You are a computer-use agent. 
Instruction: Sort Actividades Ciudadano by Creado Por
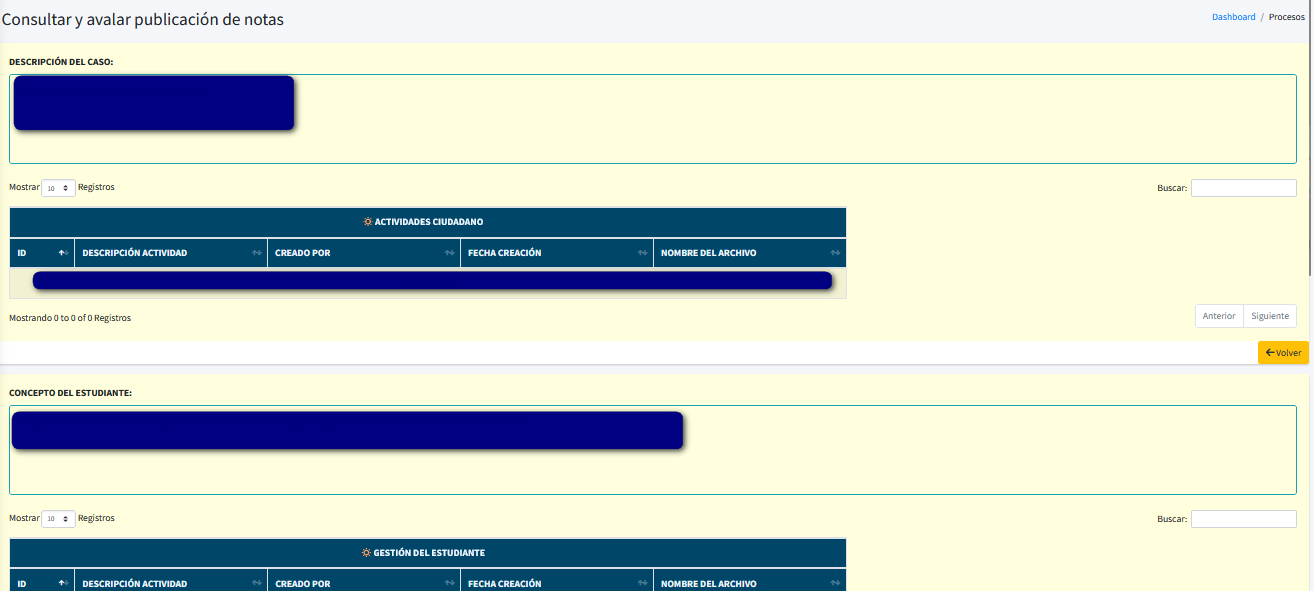(x=364, y=253)
